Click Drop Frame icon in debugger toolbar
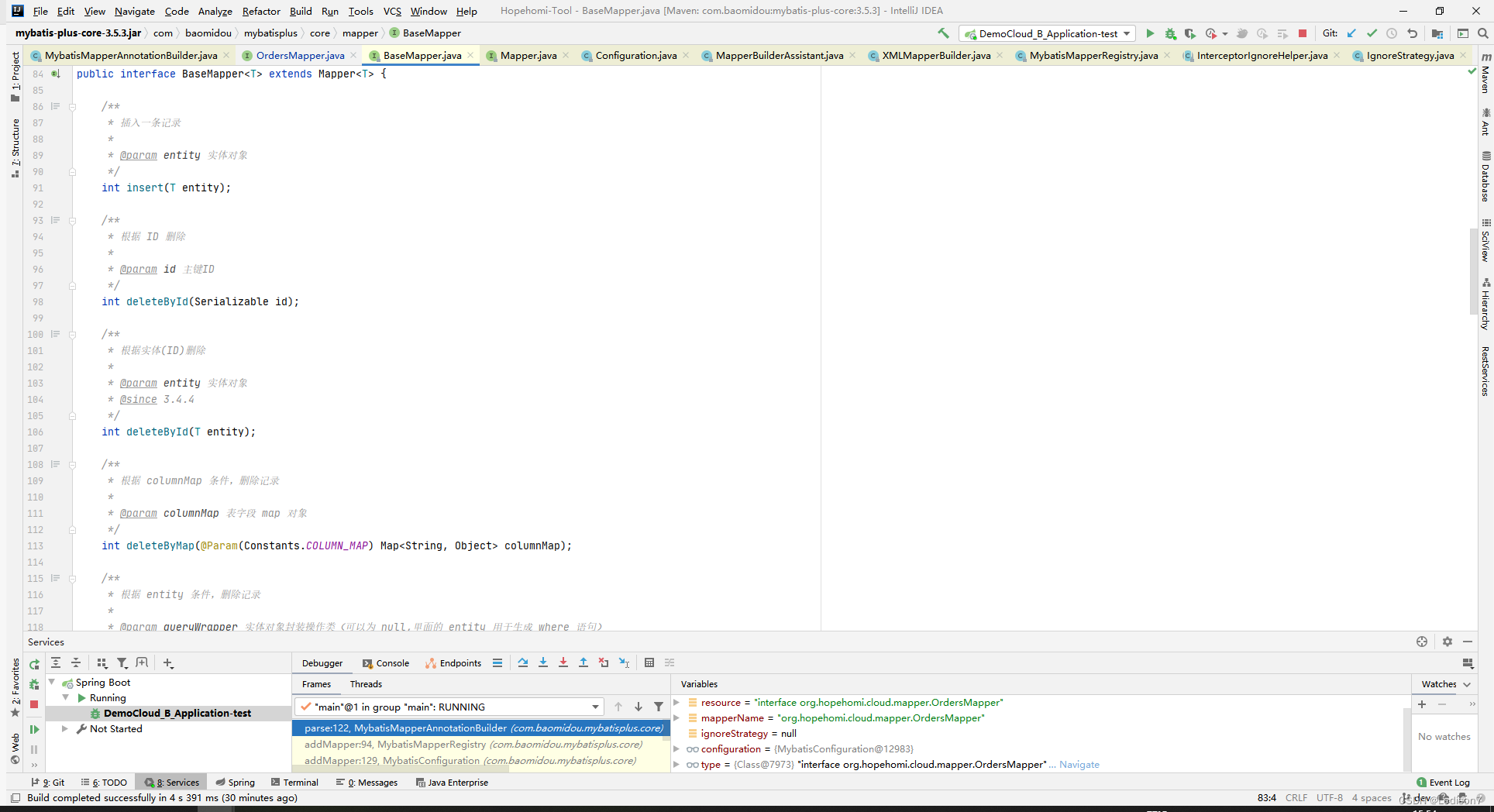This screenshot has height=812, width=1494. coord(604,662)
